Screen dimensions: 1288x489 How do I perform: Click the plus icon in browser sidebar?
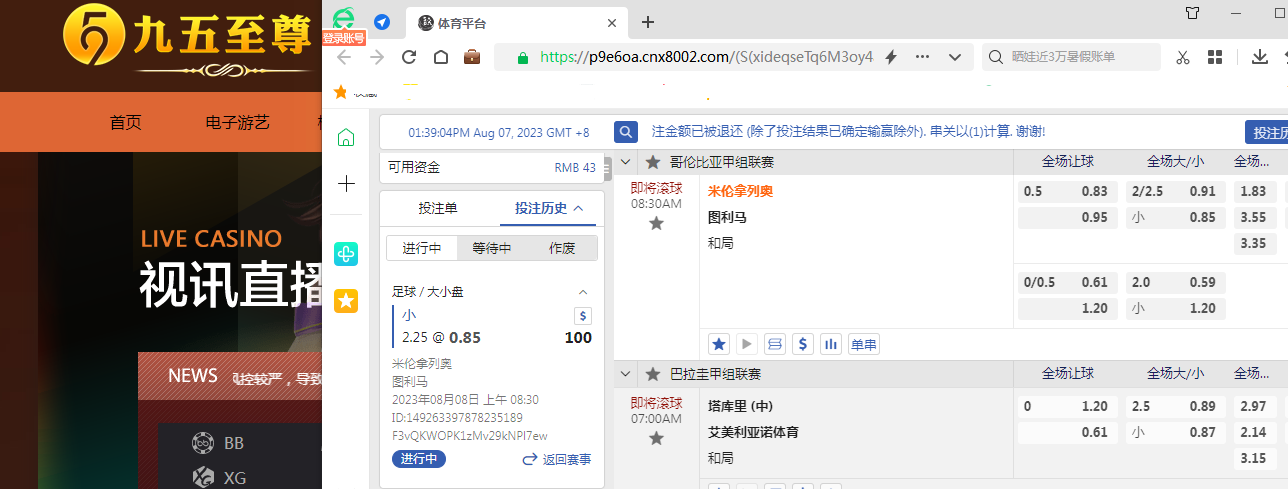(346, 183)
